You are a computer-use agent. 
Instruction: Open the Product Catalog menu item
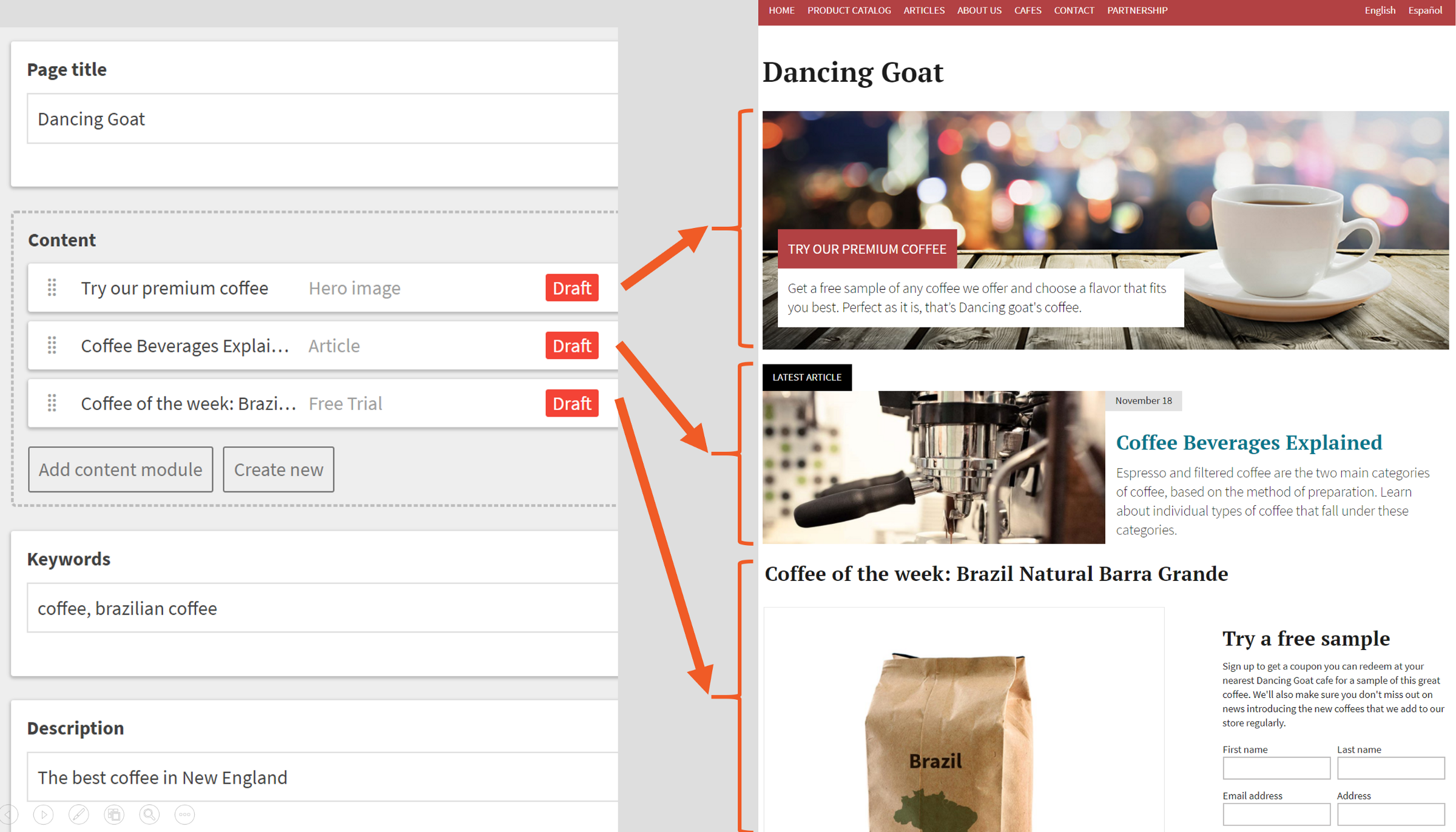pos(849,10)
